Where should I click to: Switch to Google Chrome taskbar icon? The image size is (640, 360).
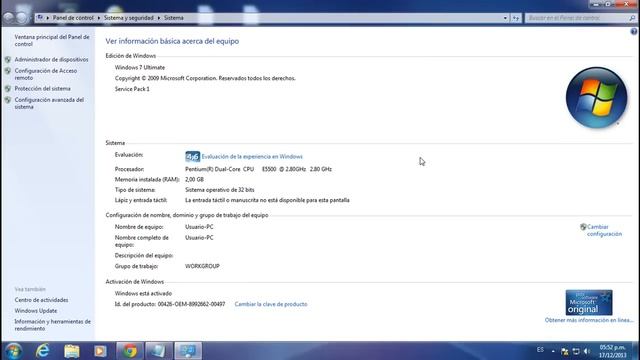coord(130,351)
